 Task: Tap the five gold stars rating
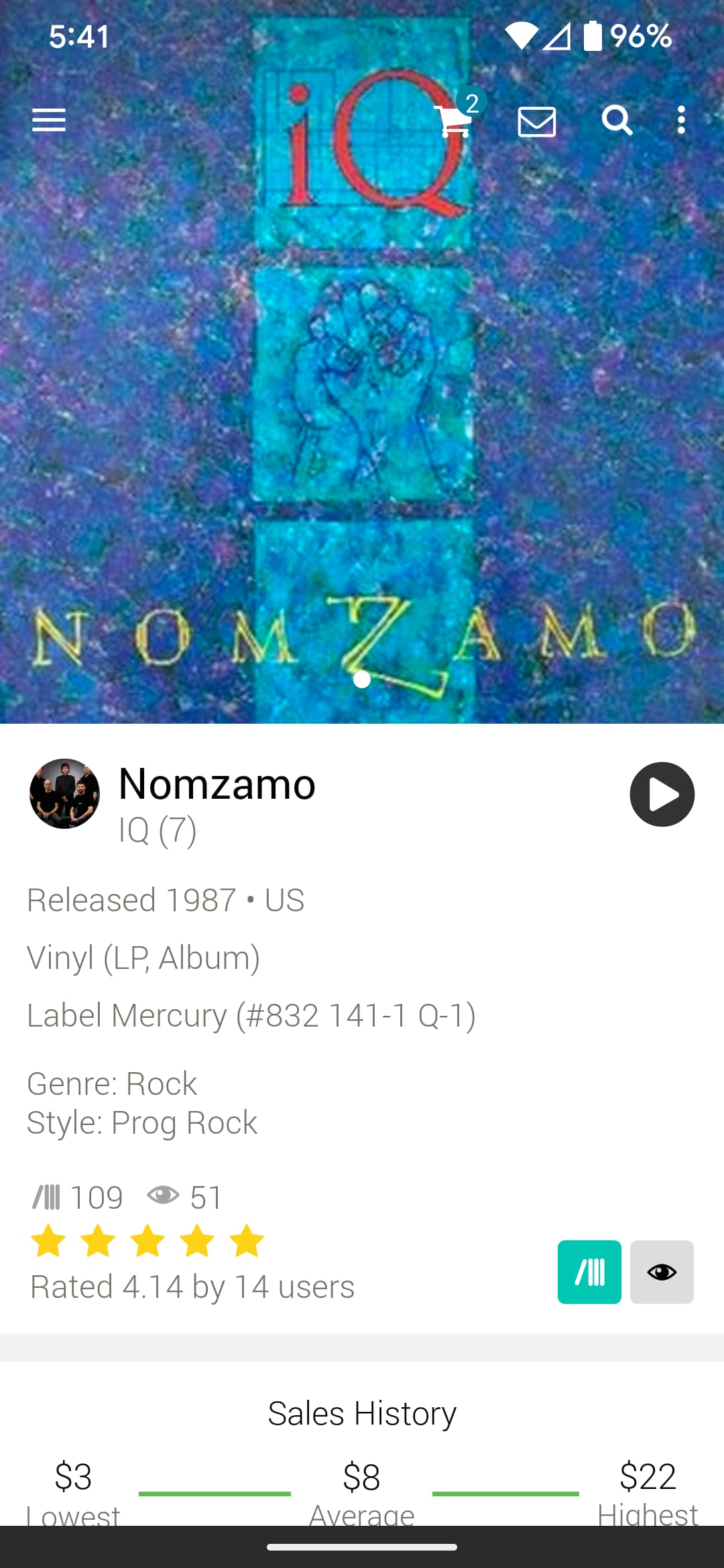click(x=147, y=1240)
